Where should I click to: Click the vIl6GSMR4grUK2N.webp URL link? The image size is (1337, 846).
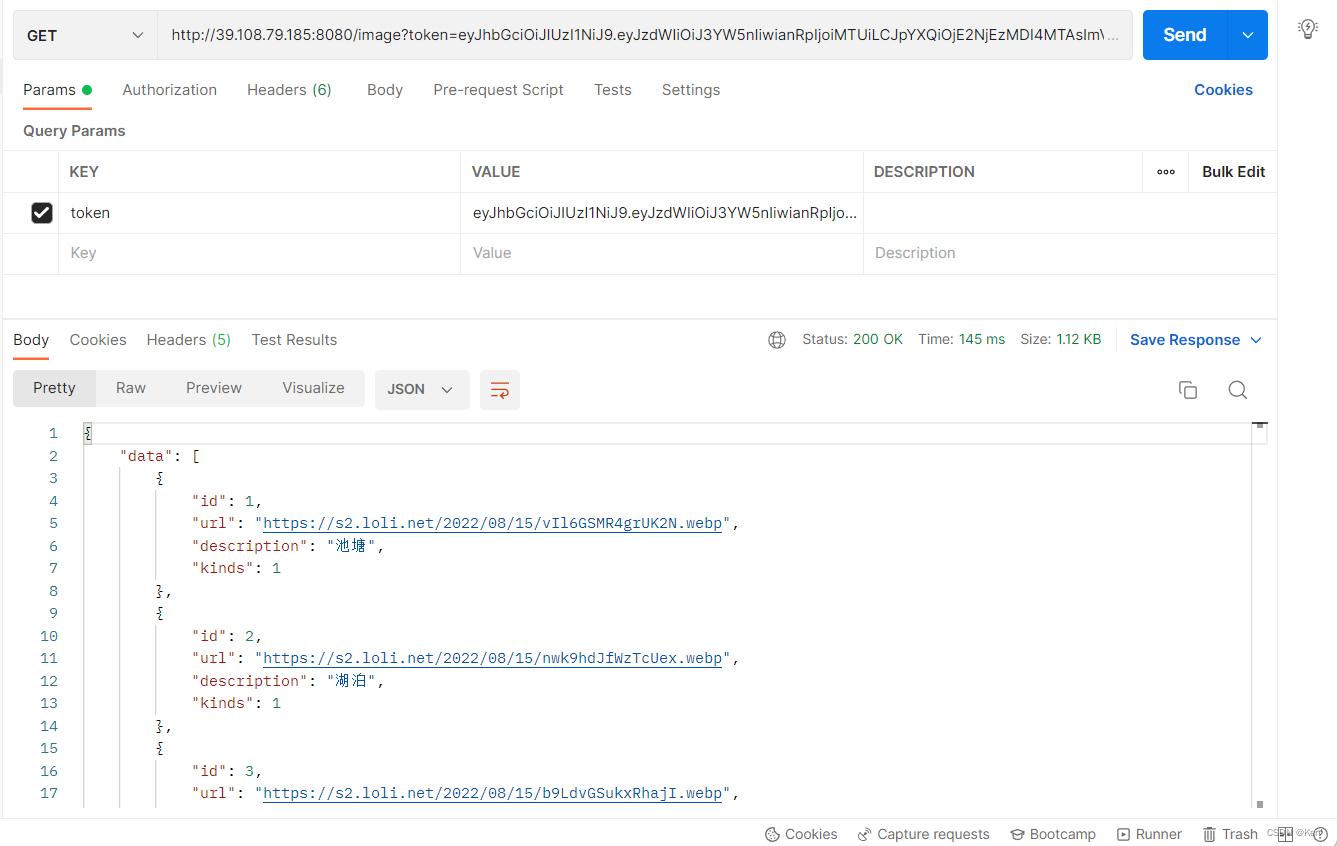coord(490,523)
